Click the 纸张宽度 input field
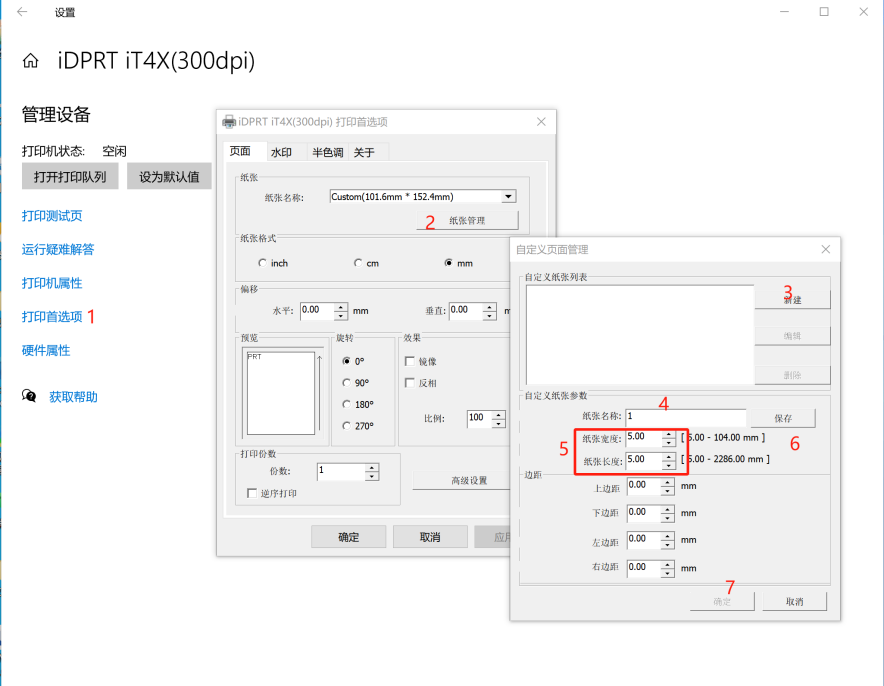Viewport: 884px width, 686px height. click(643, 438)
